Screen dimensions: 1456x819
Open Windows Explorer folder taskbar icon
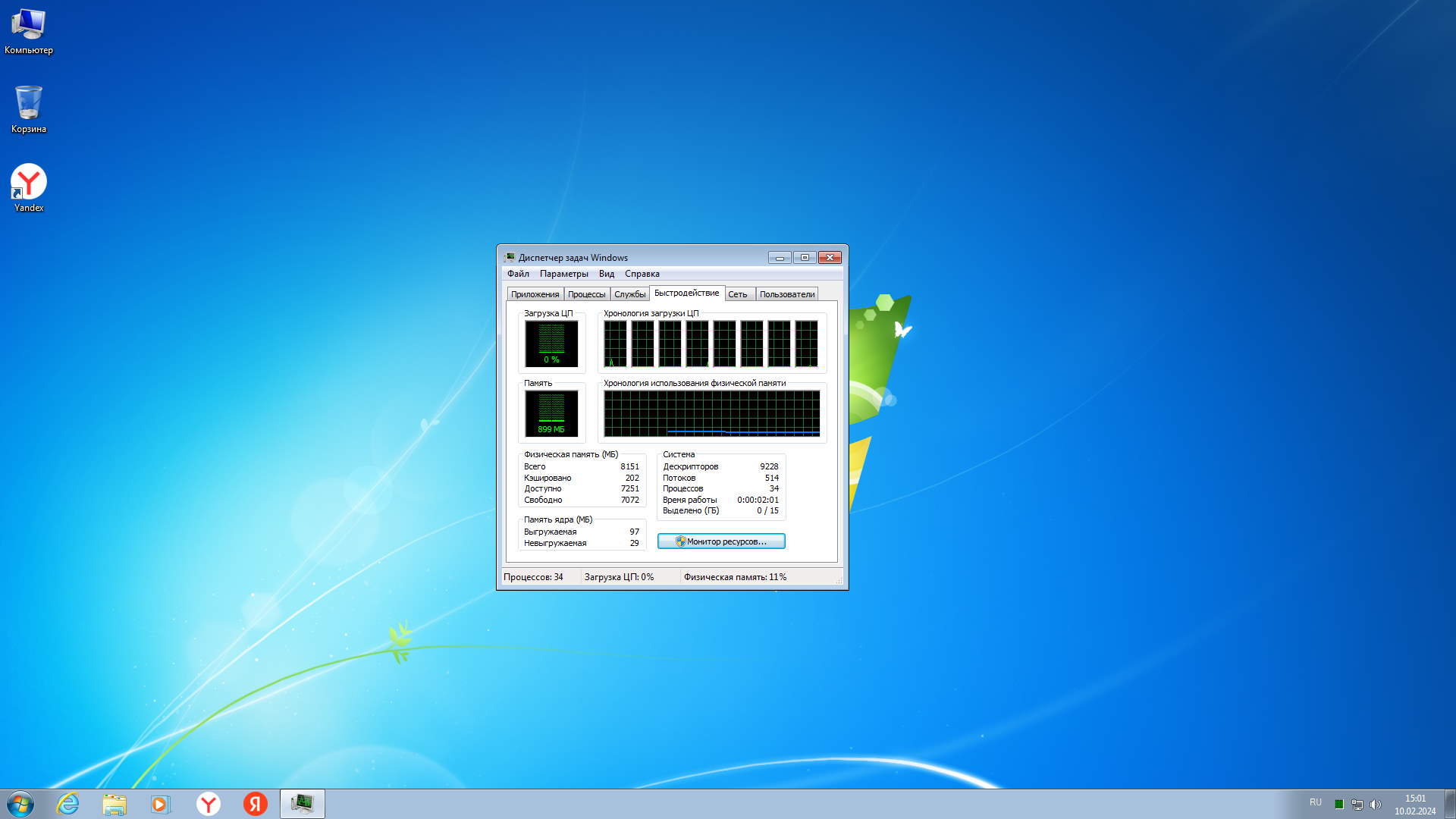(x=115, y=804)
